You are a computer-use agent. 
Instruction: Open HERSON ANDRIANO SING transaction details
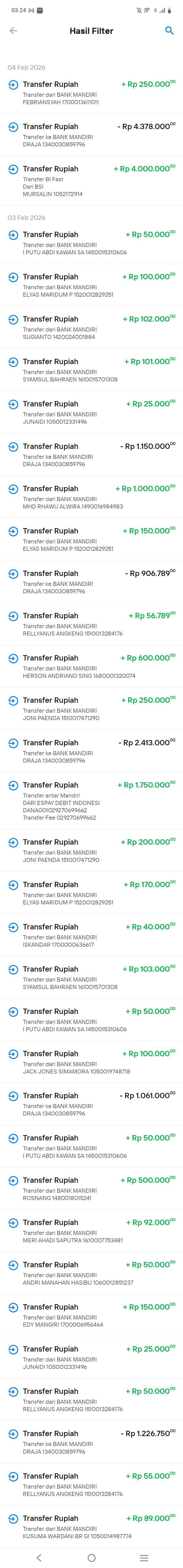click(x=91, y=666)
